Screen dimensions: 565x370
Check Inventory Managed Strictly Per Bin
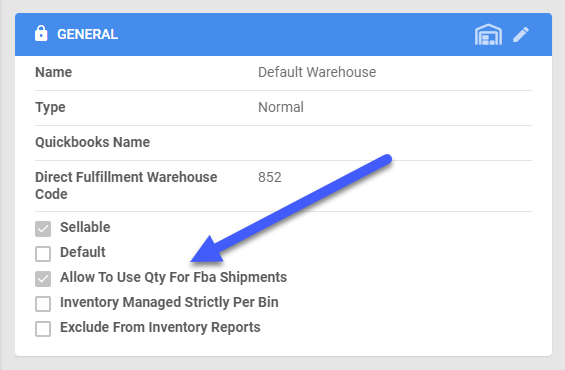point(43,304)
